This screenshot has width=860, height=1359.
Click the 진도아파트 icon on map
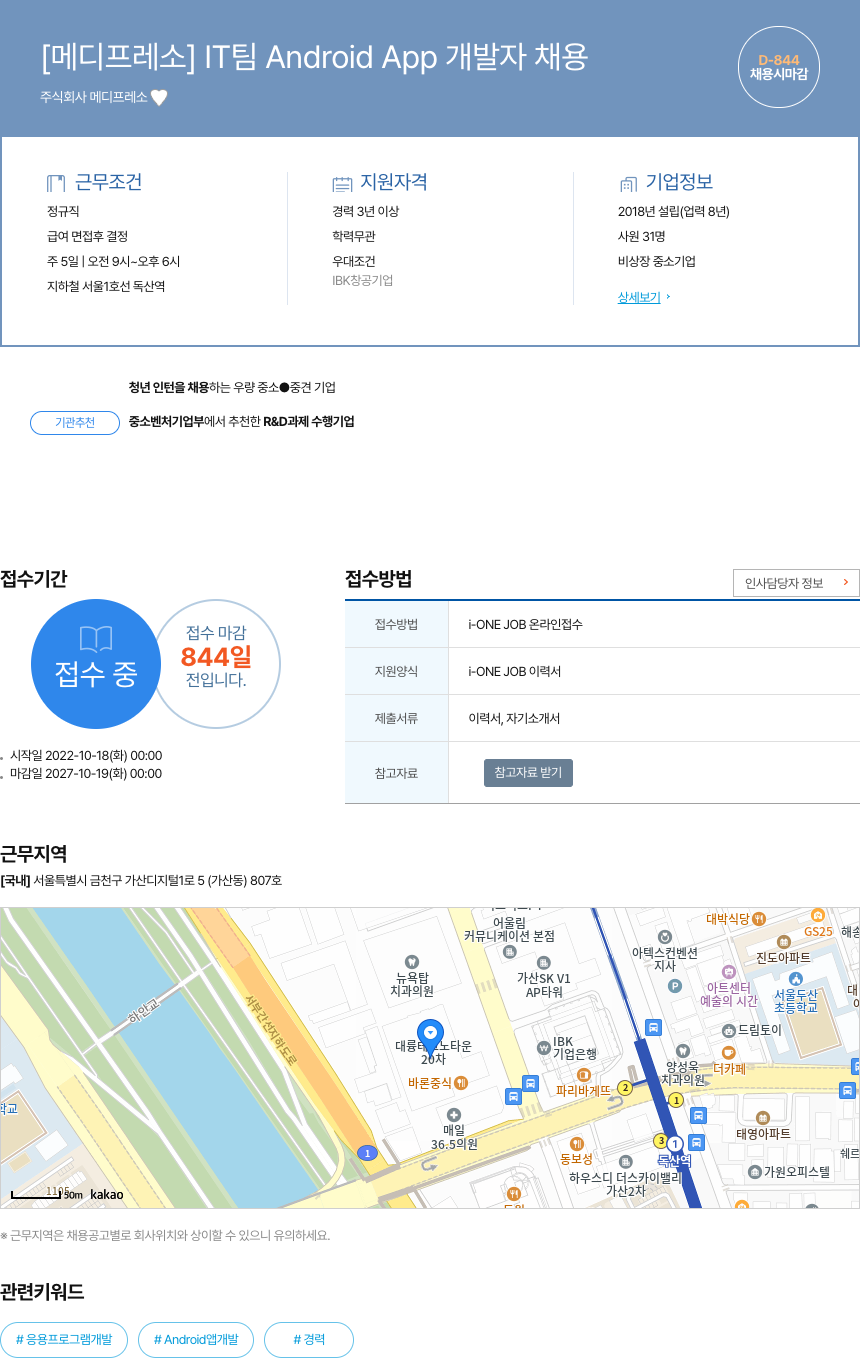click(x=783, y=942)
